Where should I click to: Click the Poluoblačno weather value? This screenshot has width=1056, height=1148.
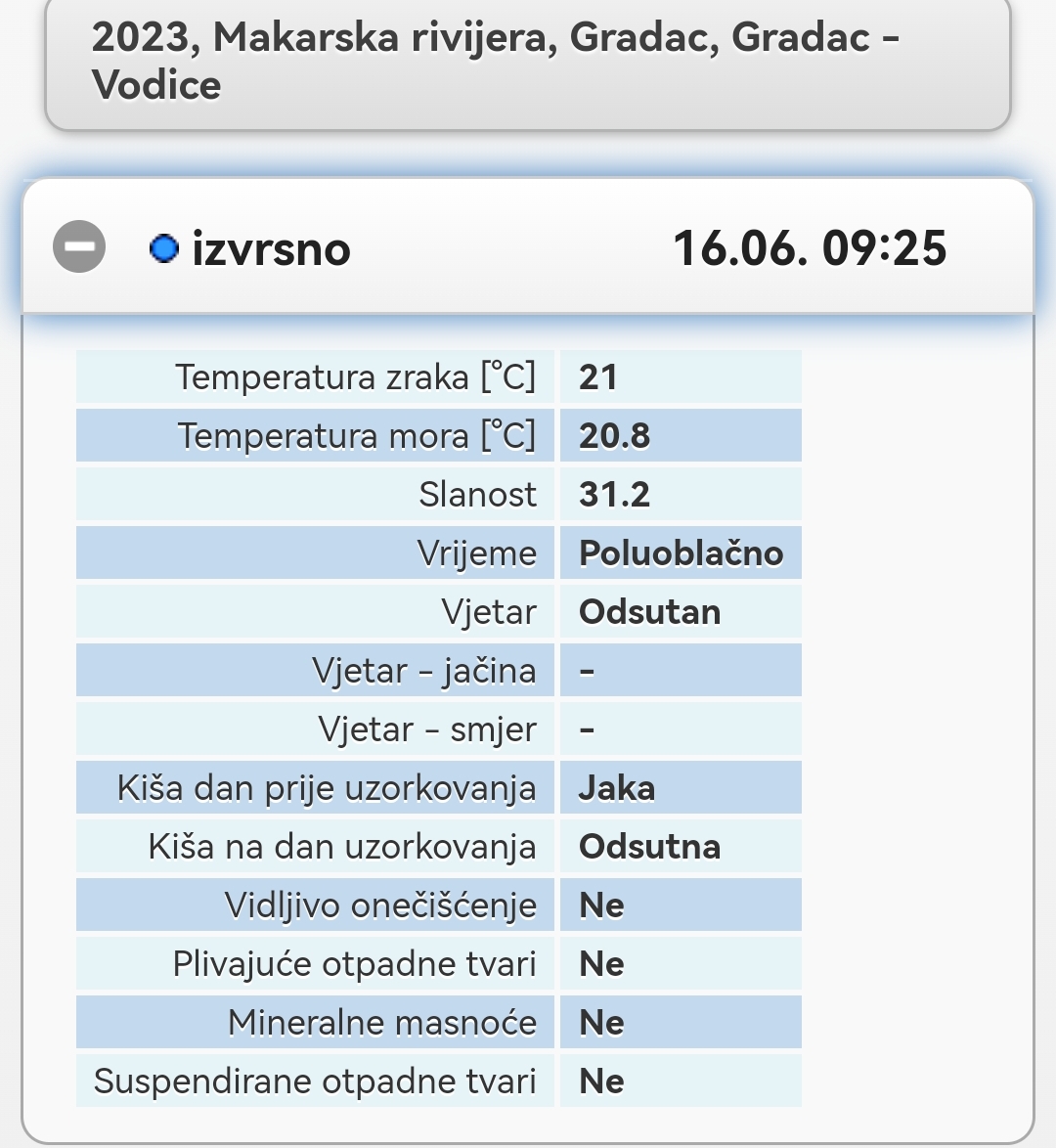point(682,552)
